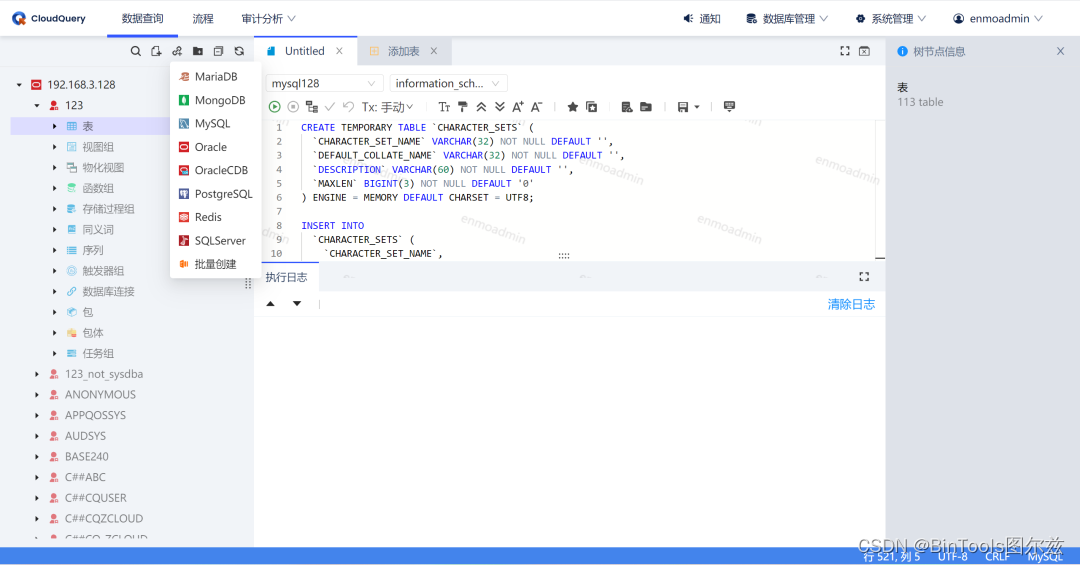
Task: Expand the 视图组 node
Action: point(54,147)
